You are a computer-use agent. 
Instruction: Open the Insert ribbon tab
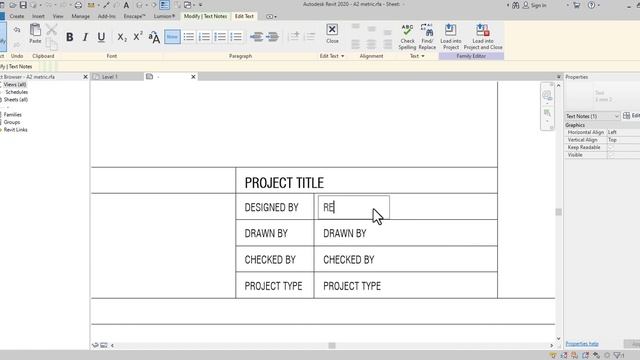click(x=38, y=16)
